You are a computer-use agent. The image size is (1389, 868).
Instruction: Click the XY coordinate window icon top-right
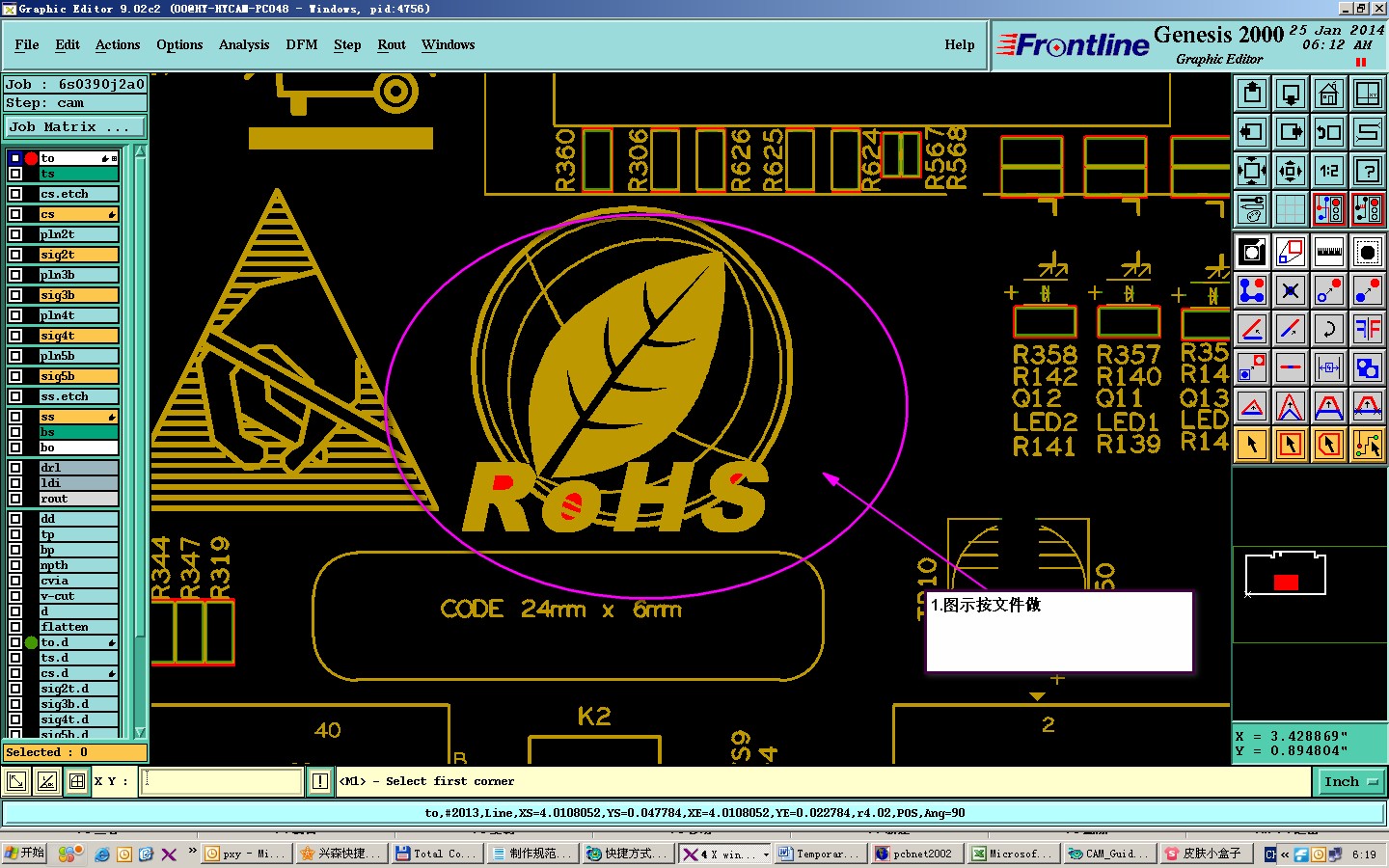(1367, 94)
